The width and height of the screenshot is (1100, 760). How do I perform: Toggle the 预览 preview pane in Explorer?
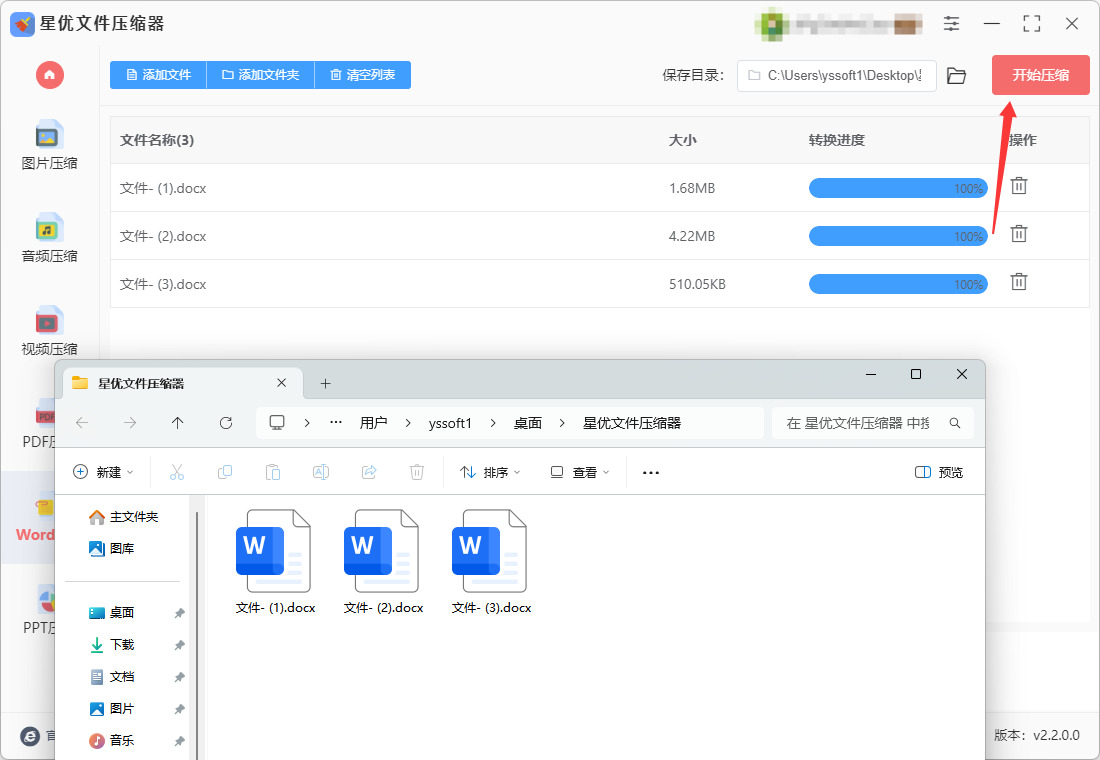939,472
